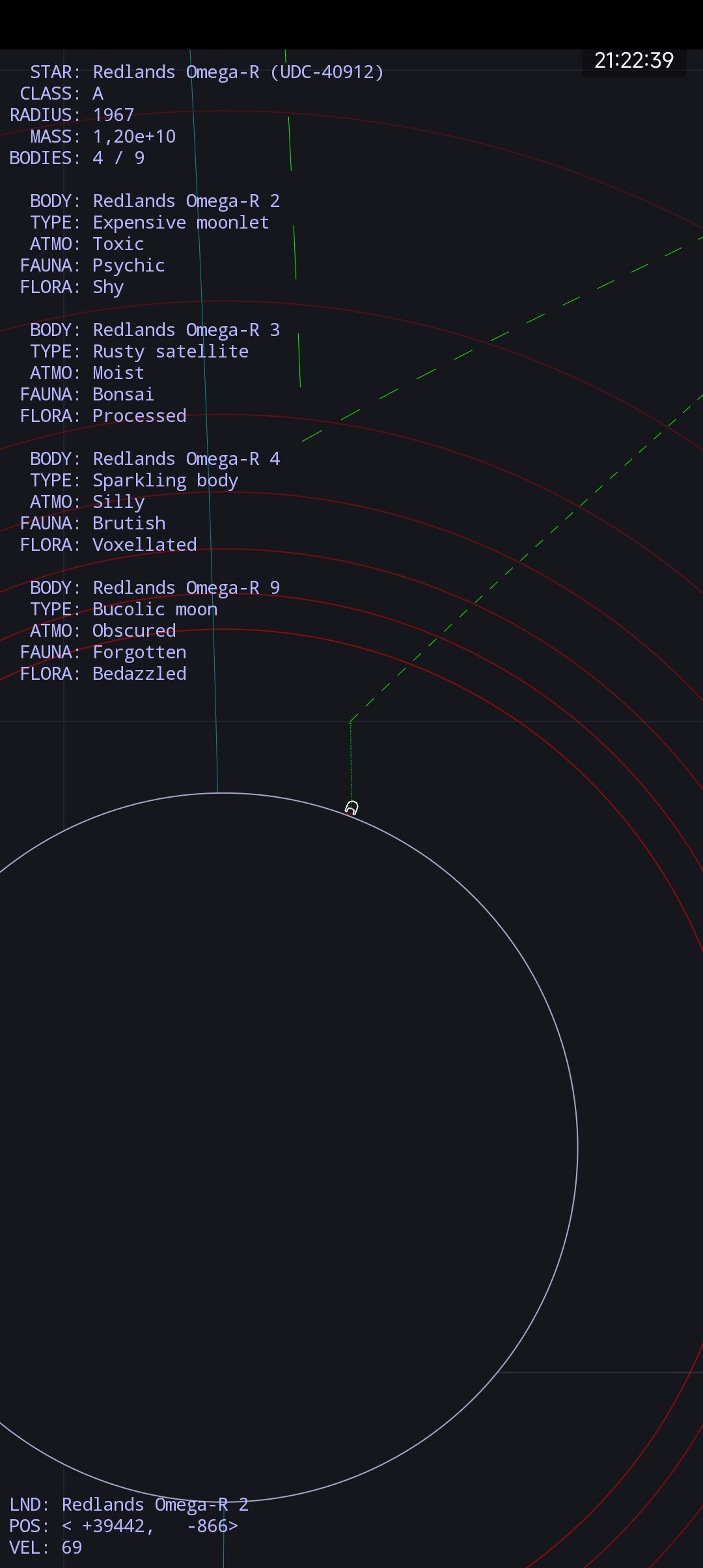Screen dimensions: 703x1568
Task: Click FLORA: Bedazzled line
Action: (103, 673)
